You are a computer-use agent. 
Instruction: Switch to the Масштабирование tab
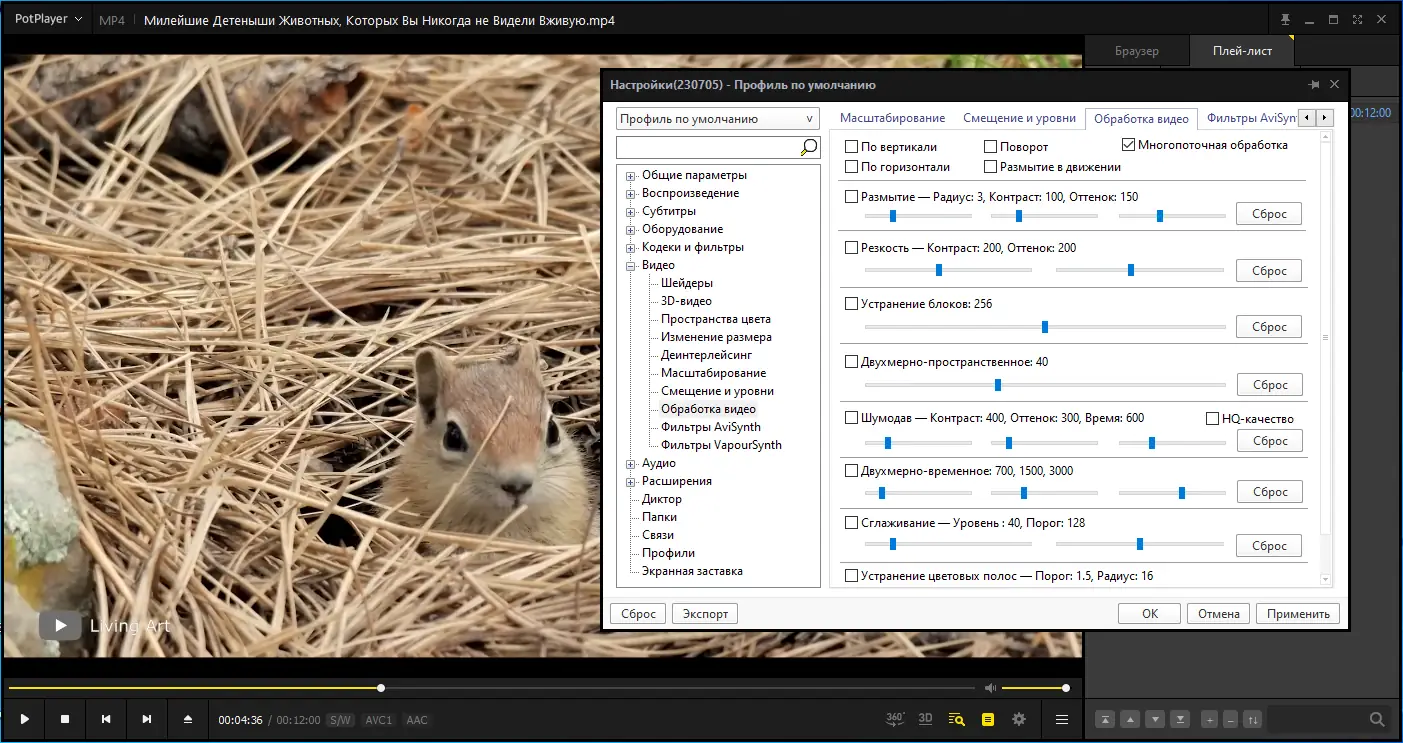892,118
